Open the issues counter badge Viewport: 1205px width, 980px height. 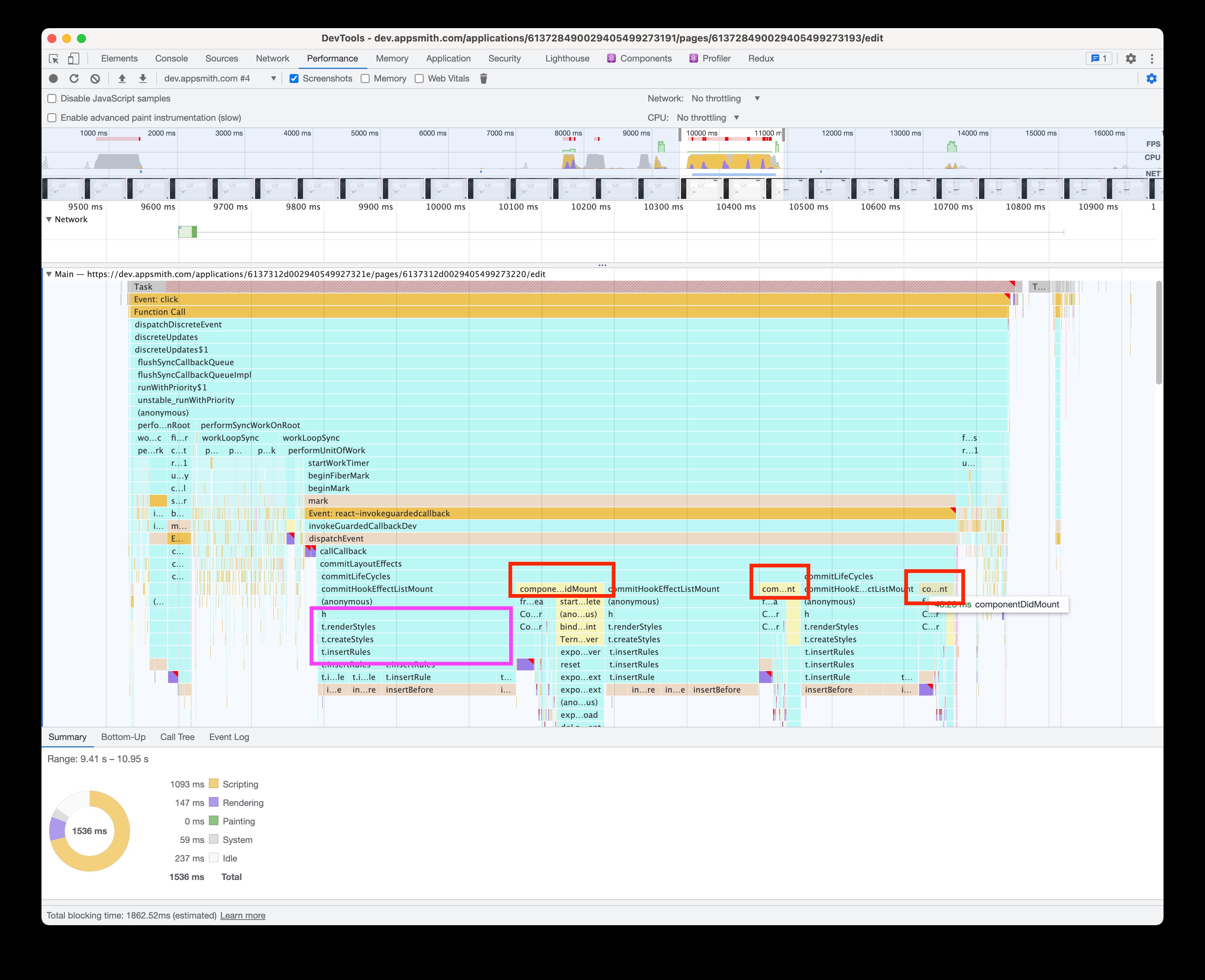tap(1099, 58)
